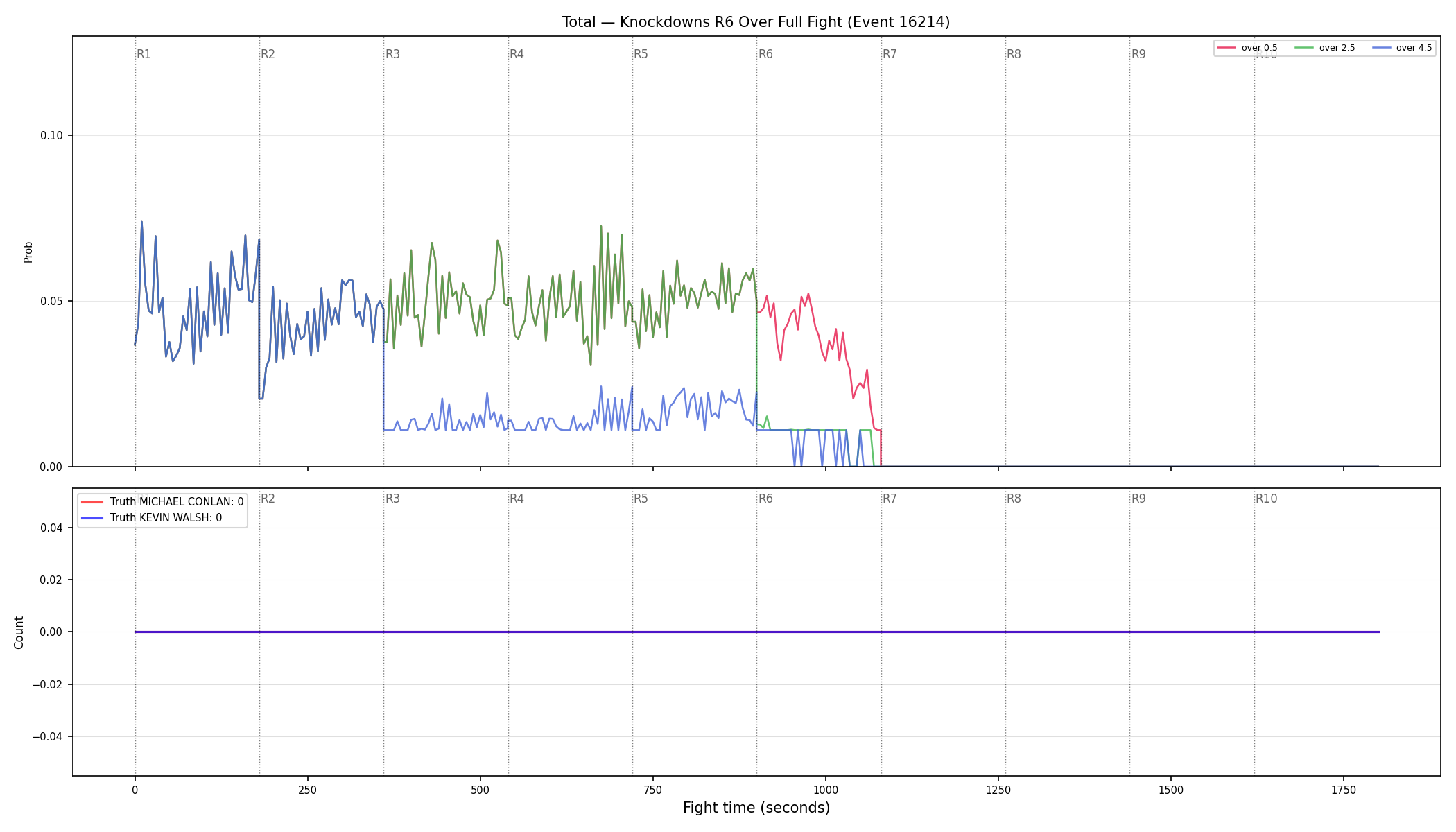
Task: Click the 'Prob' y-axis label
Action: pos(28,252)
